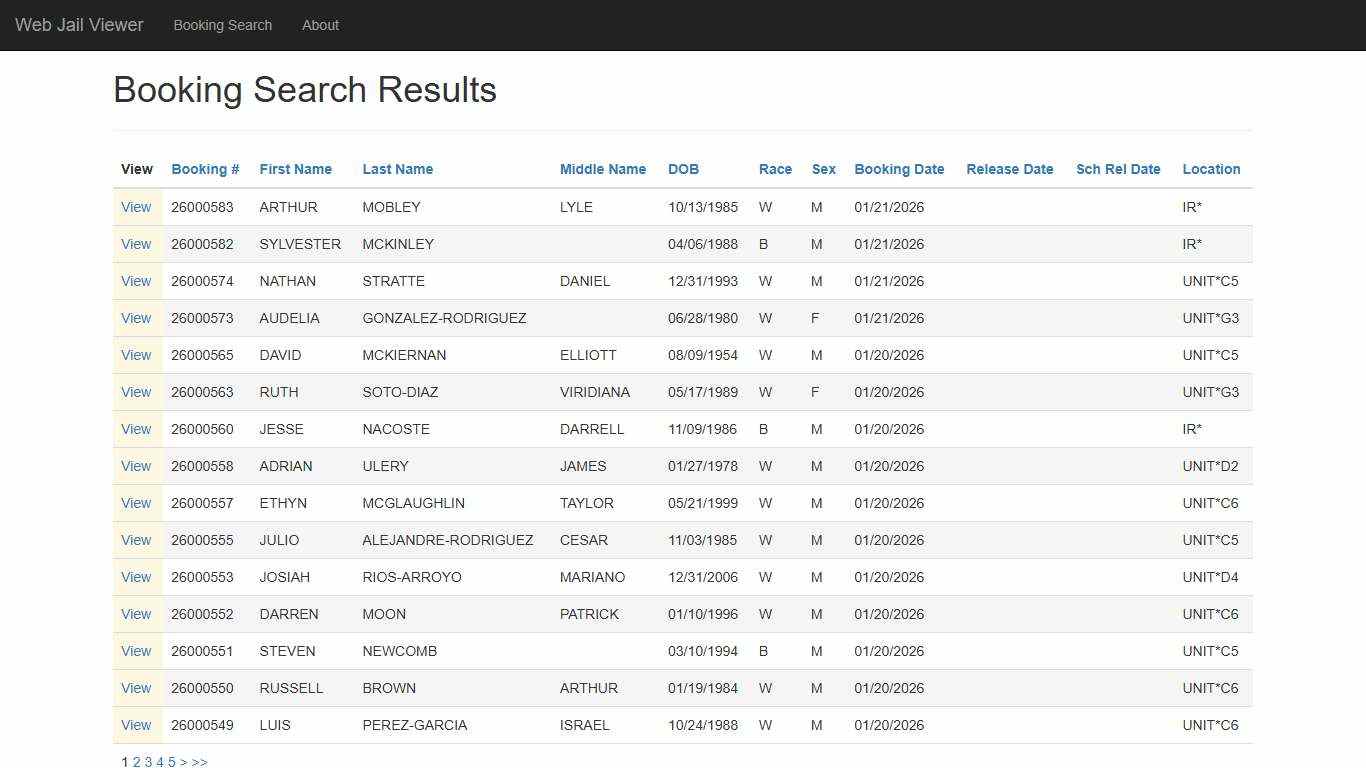
Task: Sort the table by Last Name
Action: (397, 169)
